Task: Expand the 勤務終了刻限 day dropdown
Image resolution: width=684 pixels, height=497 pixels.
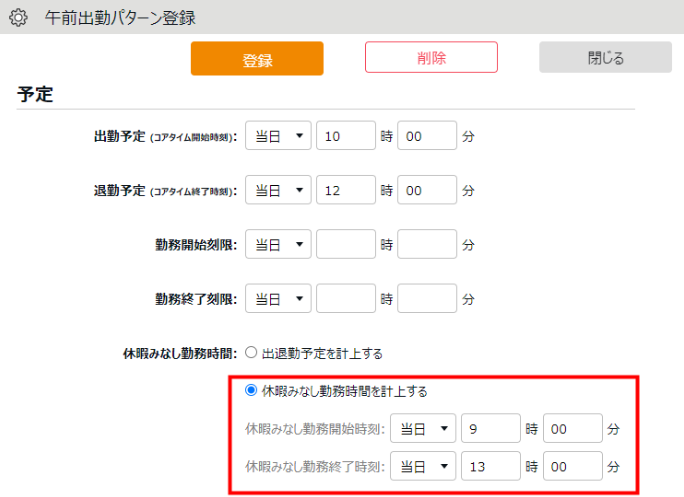Action: pos(278,298)
